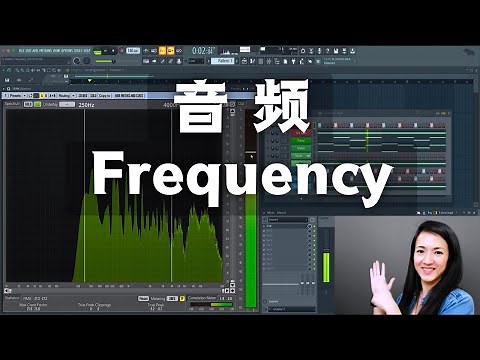Click the metronome icon left of orange buttons
The height and width of the screenshot is (360, 480).
point(146,51)
